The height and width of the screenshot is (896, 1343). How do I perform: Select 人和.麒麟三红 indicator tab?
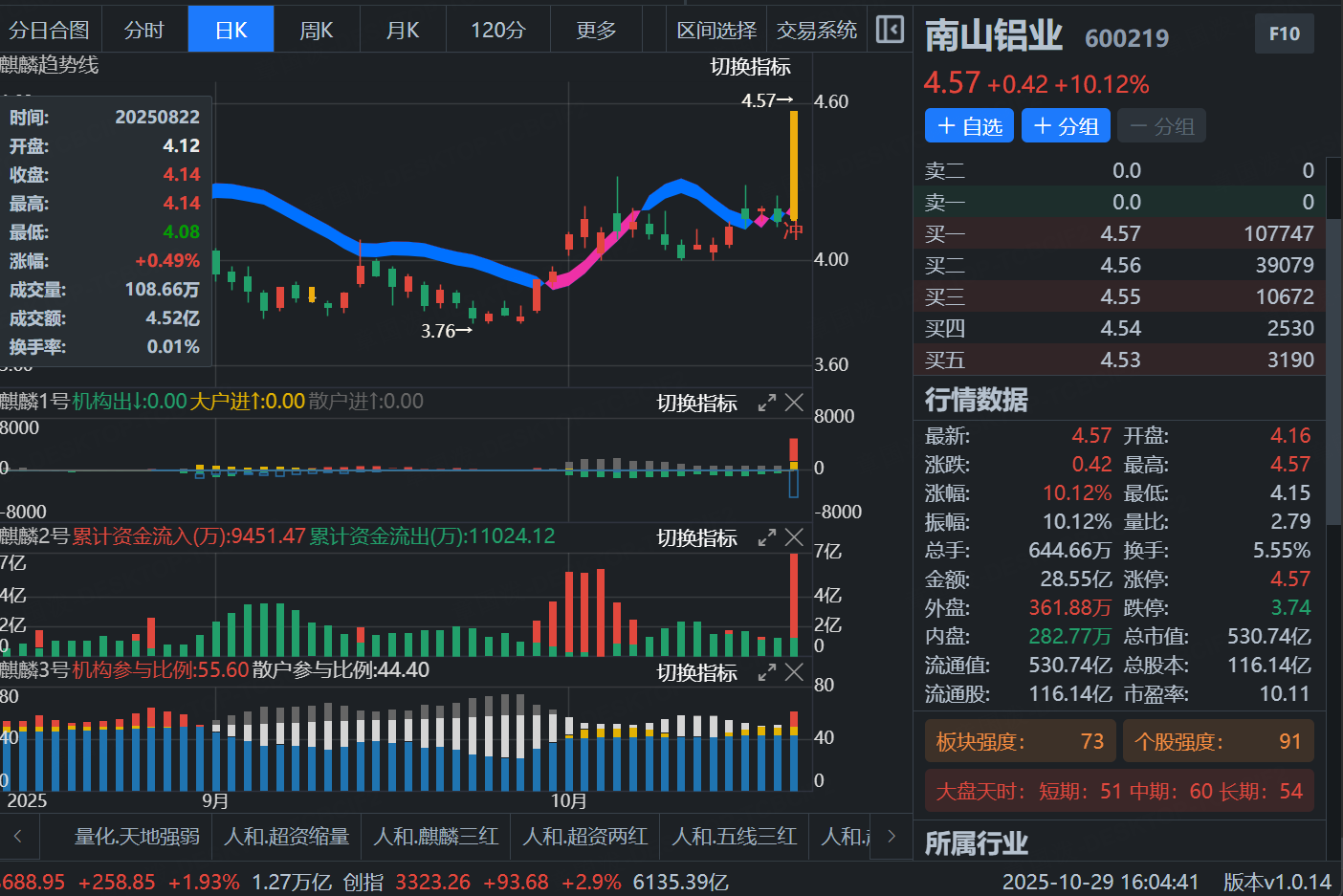[x=436, y=837]
